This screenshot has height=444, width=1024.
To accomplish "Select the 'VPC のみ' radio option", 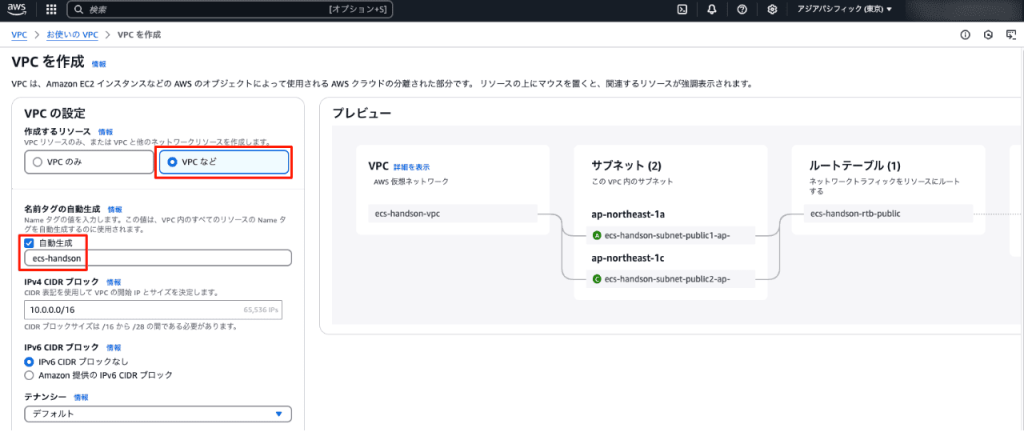I will pos(37,162).
